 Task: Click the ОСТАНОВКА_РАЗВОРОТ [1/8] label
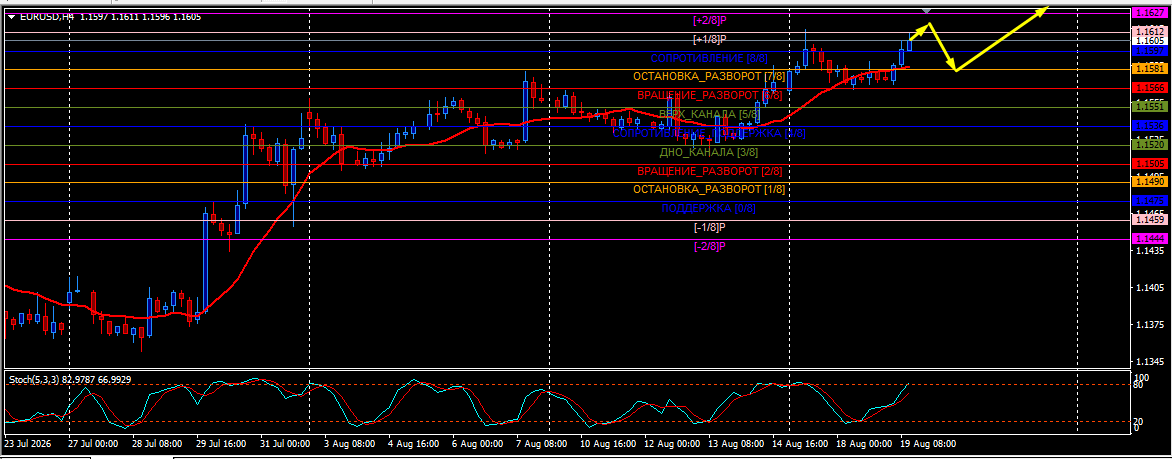(709, 190)
